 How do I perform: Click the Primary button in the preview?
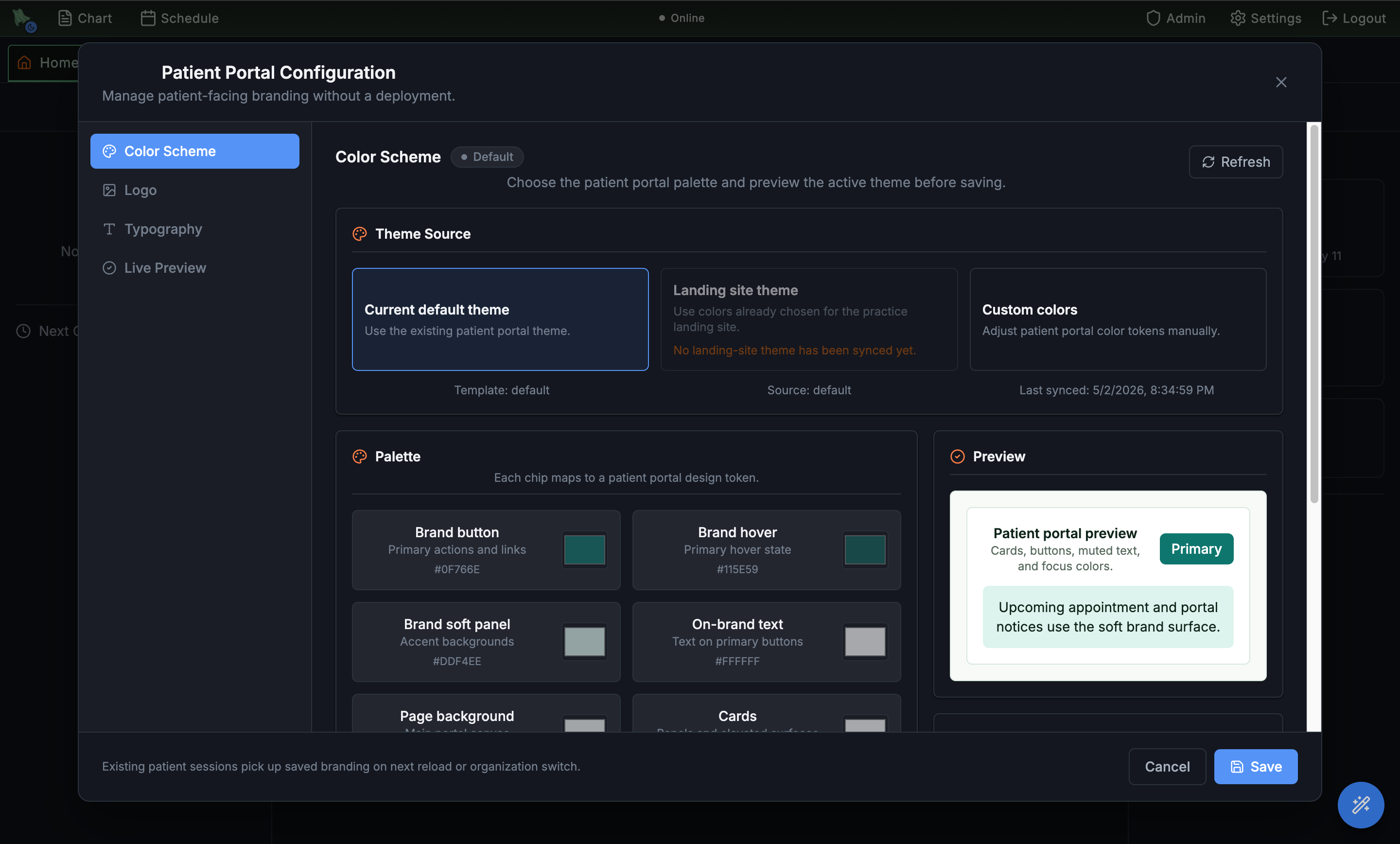tap(1196, 548)
